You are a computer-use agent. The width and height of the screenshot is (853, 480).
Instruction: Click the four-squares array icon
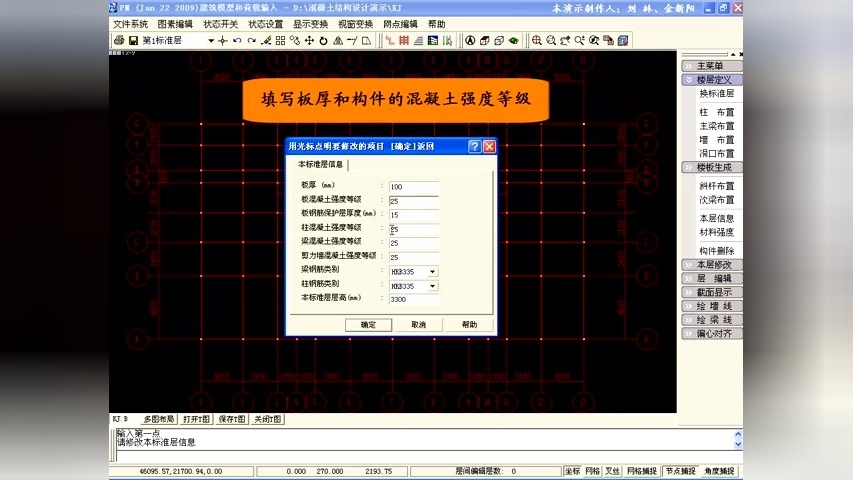click(280, 40)
